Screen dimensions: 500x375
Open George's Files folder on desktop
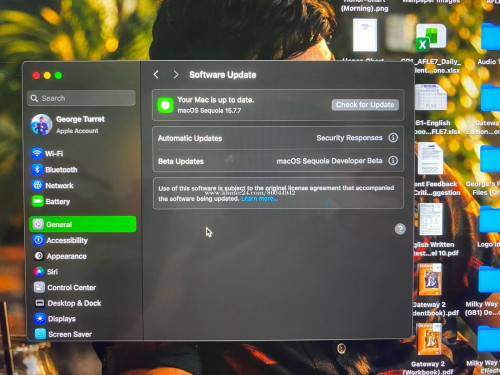(489, 159)
